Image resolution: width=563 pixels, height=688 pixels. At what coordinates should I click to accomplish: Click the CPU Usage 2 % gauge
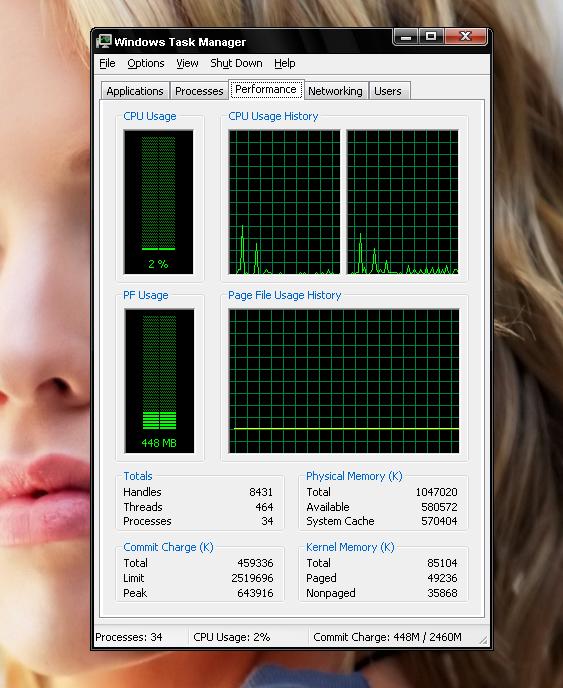[x=158, y=202]
